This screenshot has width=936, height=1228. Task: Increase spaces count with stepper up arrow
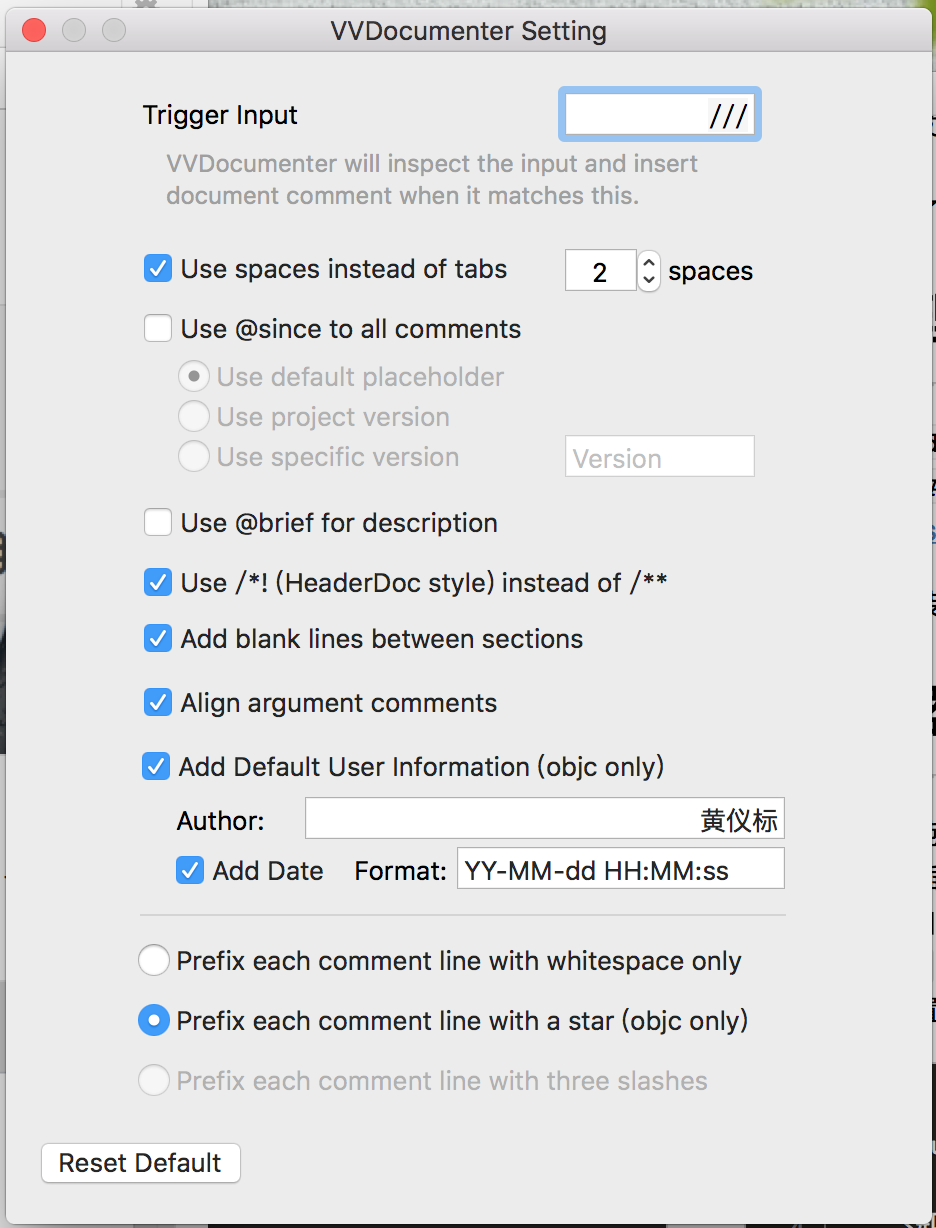[x=649, y=262]
